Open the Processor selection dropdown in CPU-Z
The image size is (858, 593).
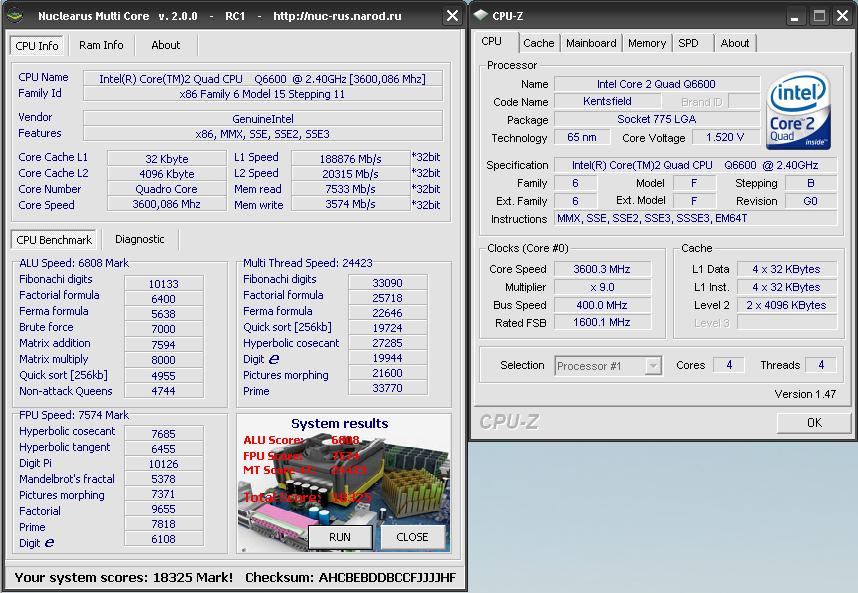coord(653,365)
